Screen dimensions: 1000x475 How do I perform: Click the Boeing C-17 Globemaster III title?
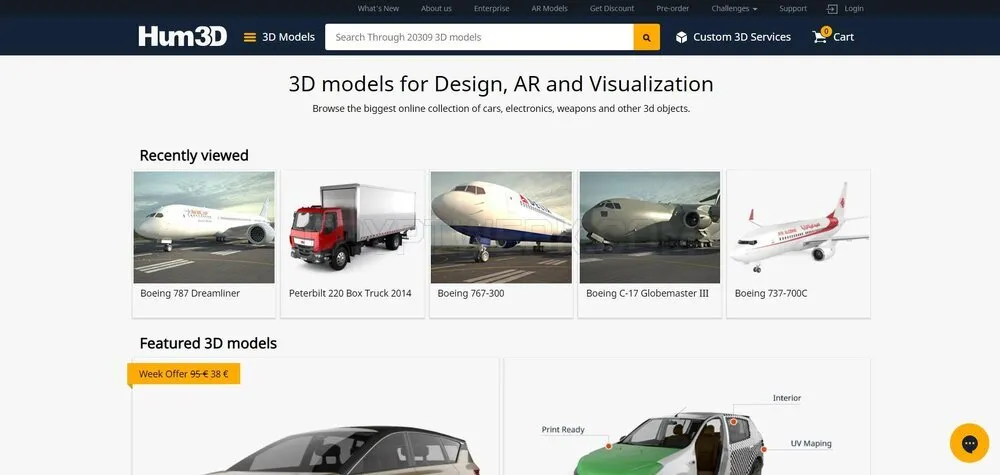(x=647, y=293)
